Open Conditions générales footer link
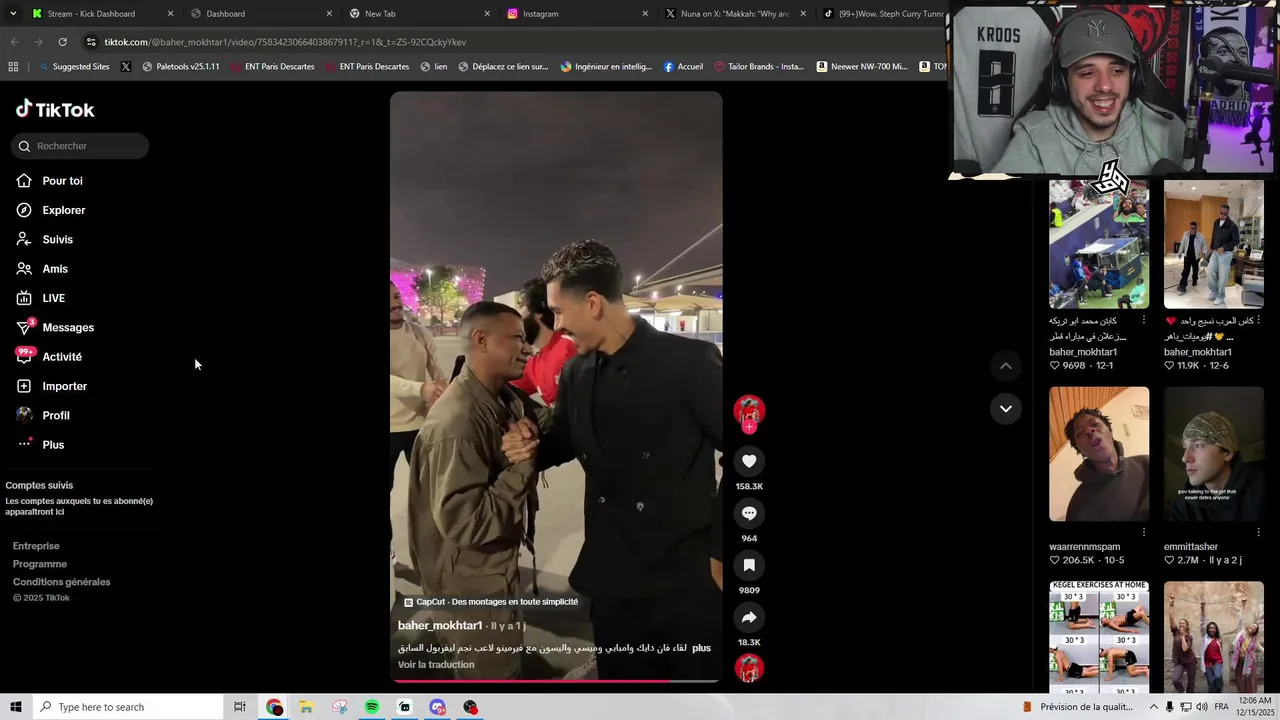This screenshot has width=1280, height=720. [62, 582]
